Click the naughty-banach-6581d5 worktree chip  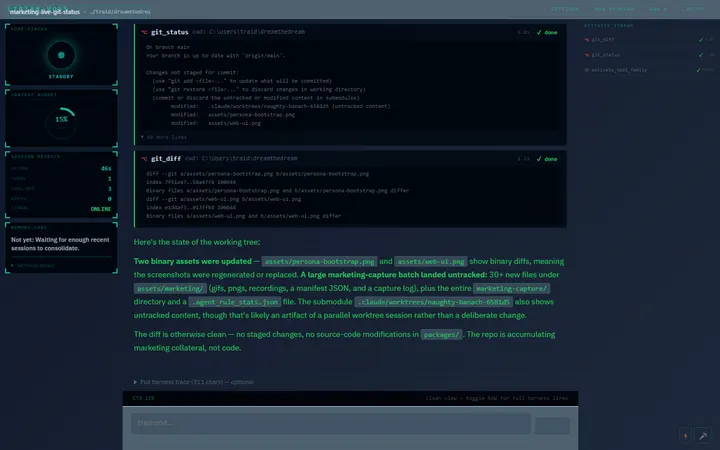coord(433,302)
